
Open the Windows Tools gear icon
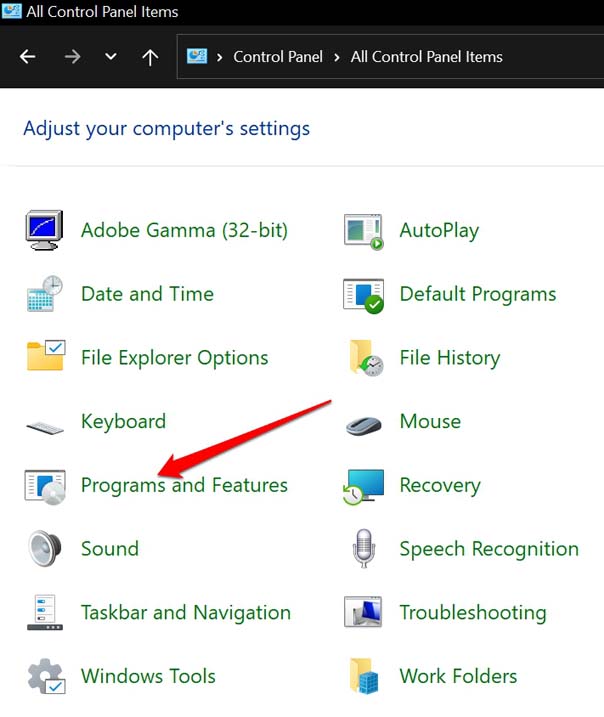tap(44, 677)
